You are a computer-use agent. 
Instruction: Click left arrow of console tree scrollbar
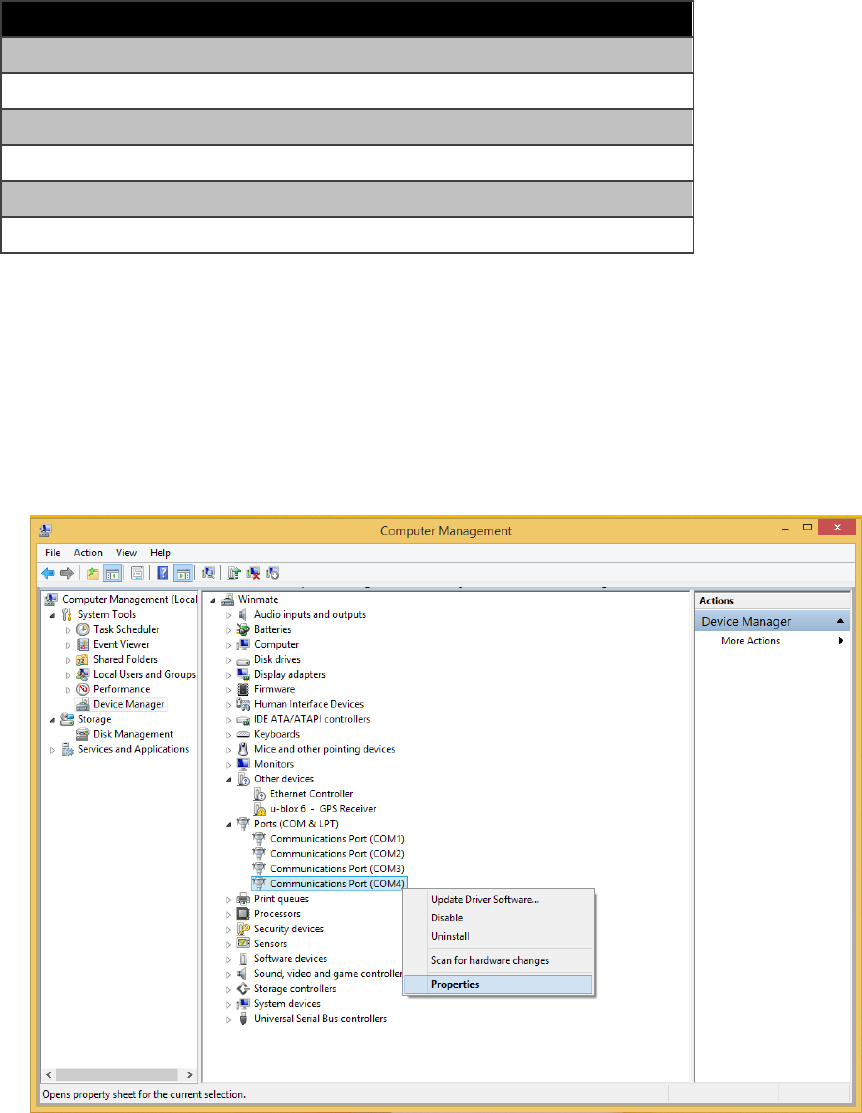tap(48, 1075)
